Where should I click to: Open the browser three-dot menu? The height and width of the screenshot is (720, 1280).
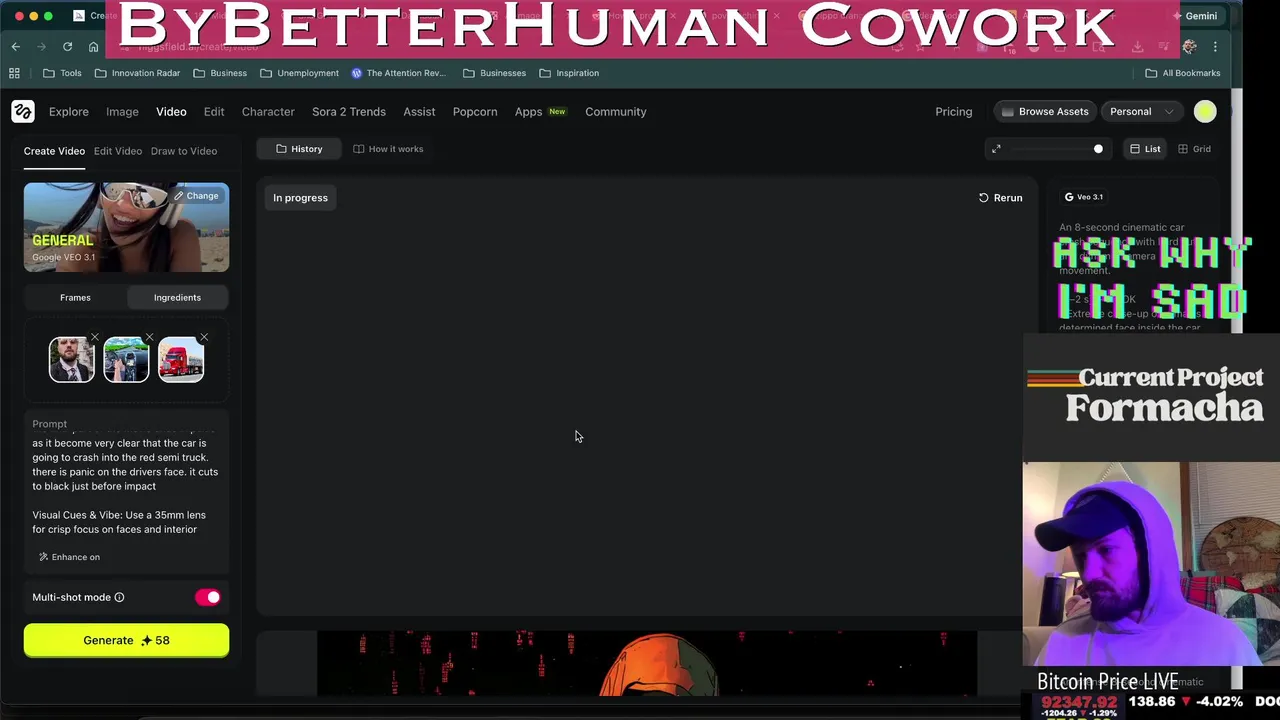1215,47
